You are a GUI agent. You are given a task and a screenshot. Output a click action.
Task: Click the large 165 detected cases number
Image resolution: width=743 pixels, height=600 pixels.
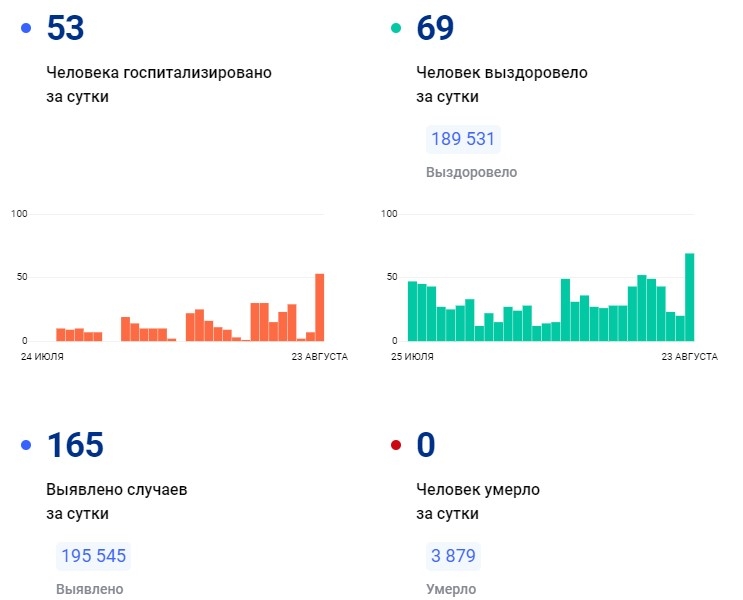pyautogui.click(x=75, y=445)
